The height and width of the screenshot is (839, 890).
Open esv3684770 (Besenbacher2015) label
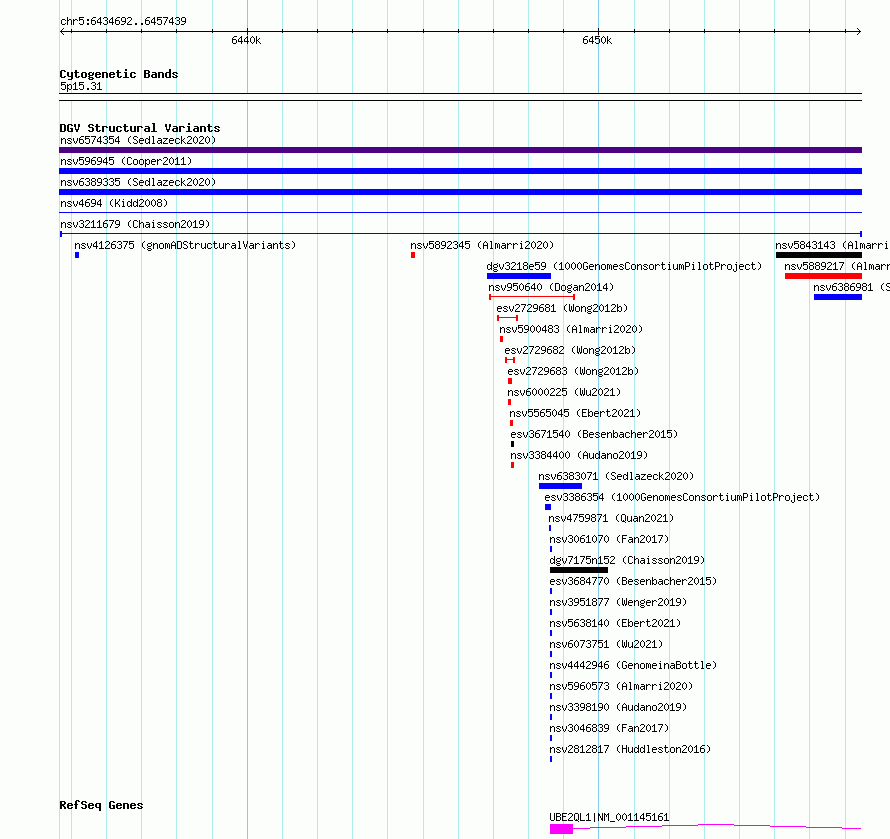633,581
